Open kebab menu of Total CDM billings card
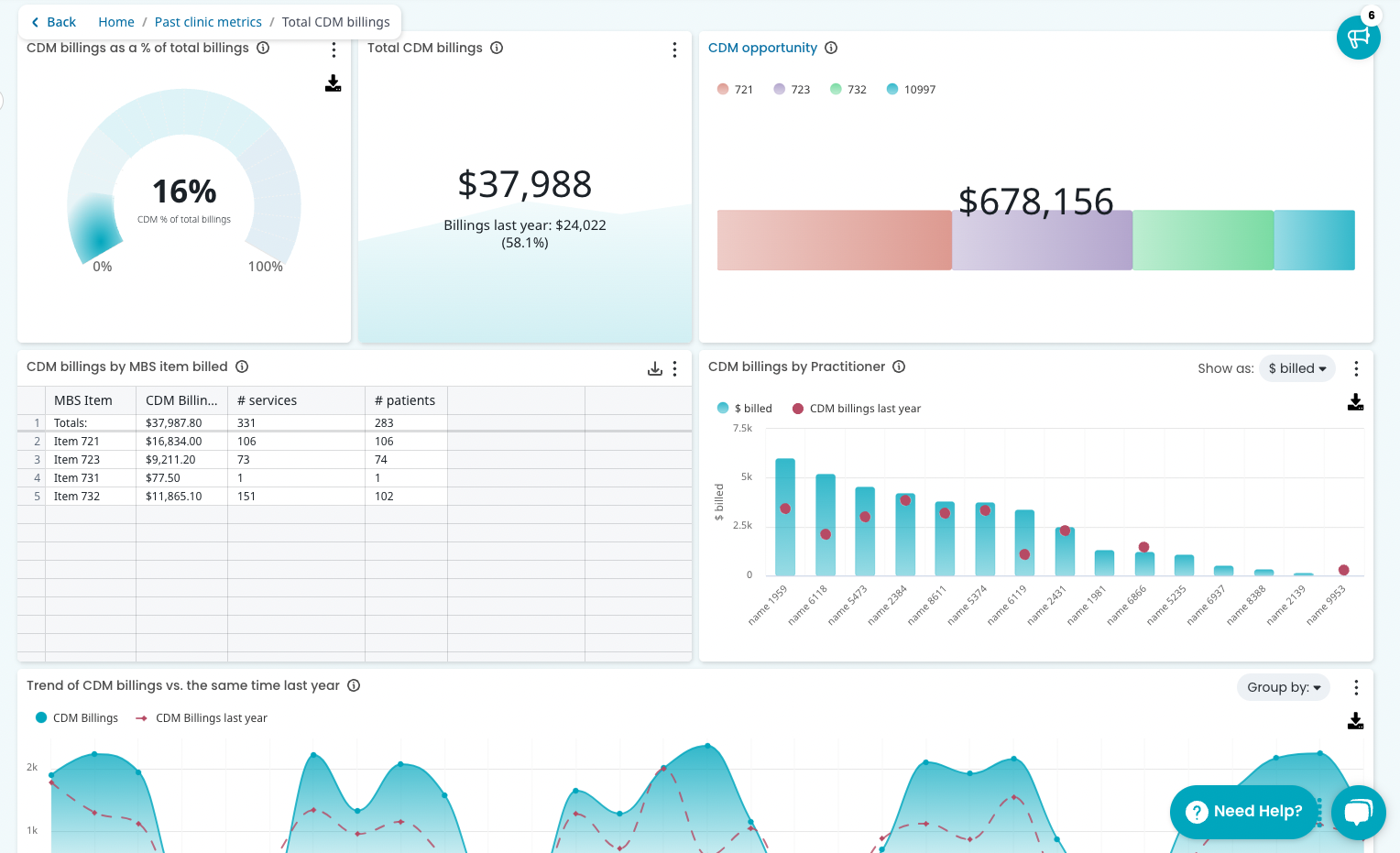This screenshot has height=853, width=1400. (674, 49)
